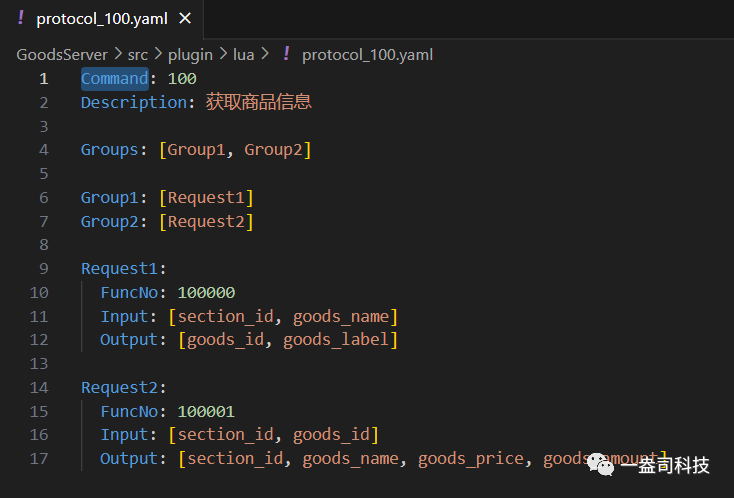Open lua folder in breadcrumb
Image resolution: width=734 pixels, height=498 pixels.
pos(243,55)
